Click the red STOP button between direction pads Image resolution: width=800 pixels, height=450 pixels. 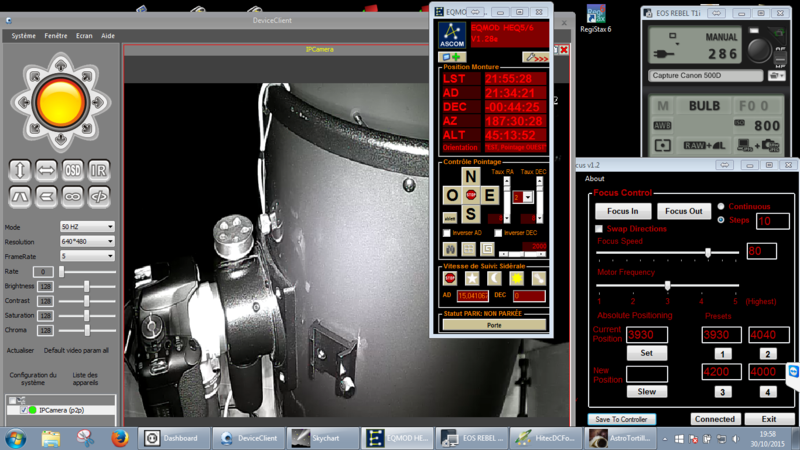pyautogui.click(x=470, y=195)
